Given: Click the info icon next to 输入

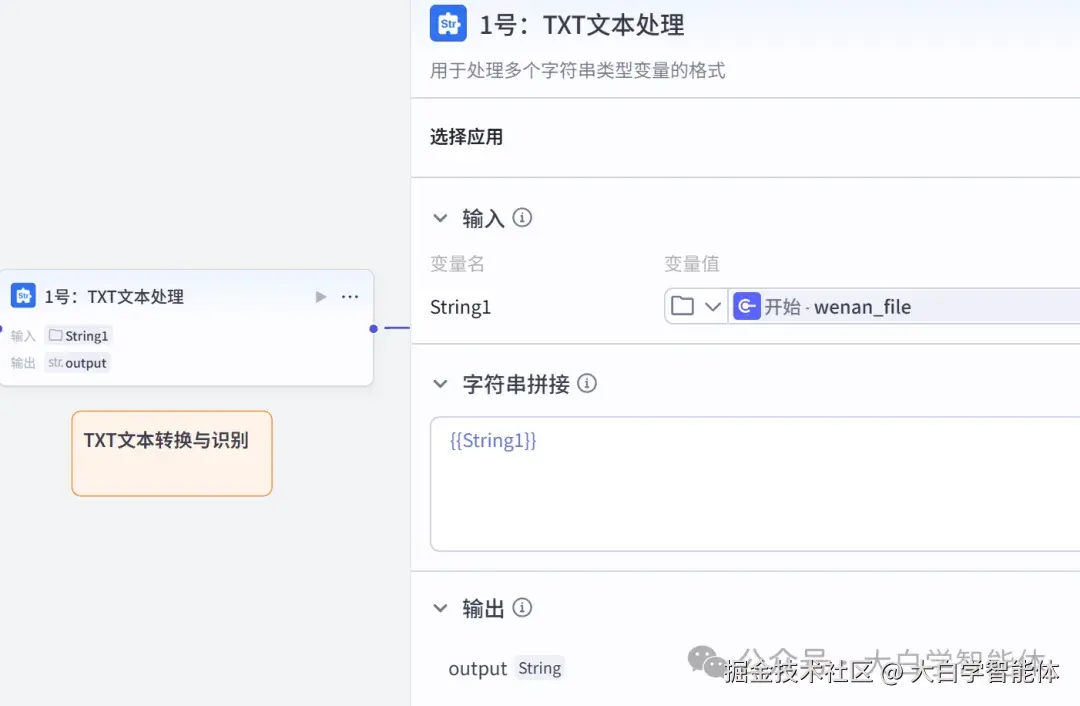Looking at the screenshot, I should [522, 217].
